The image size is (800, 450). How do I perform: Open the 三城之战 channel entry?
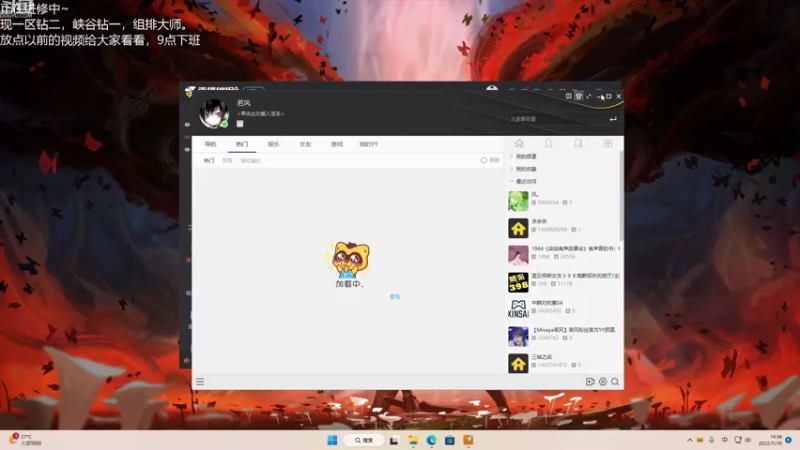[x=564, y=363]
